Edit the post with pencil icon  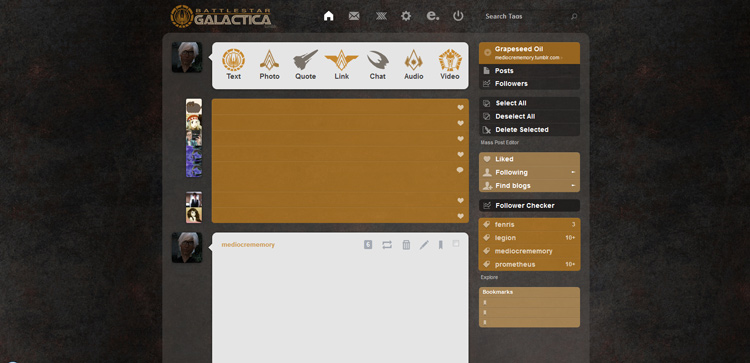point(424,245)
